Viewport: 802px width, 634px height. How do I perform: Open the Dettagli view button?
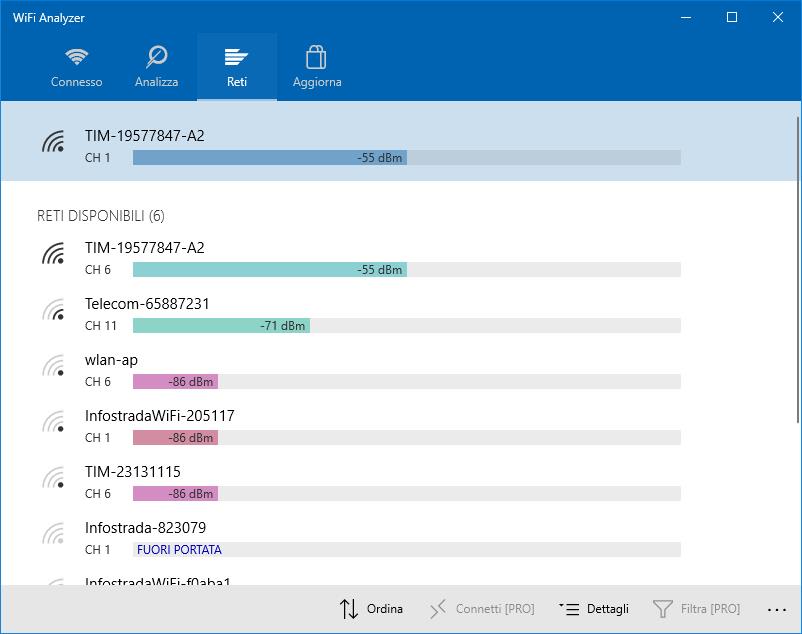pyautogui.click(x=594, y=609)
